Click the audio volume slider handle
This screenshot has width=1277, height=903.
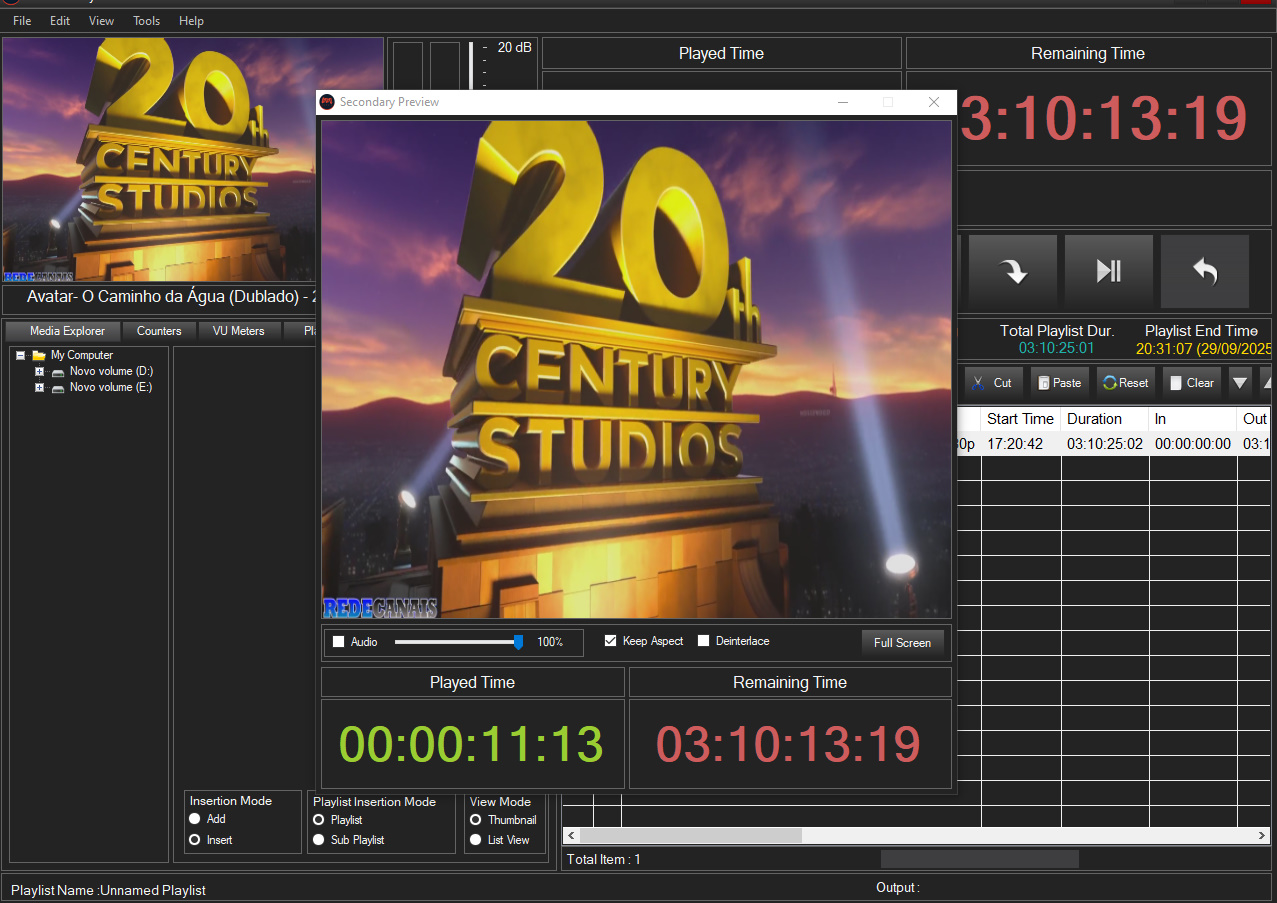coord(518,642)
